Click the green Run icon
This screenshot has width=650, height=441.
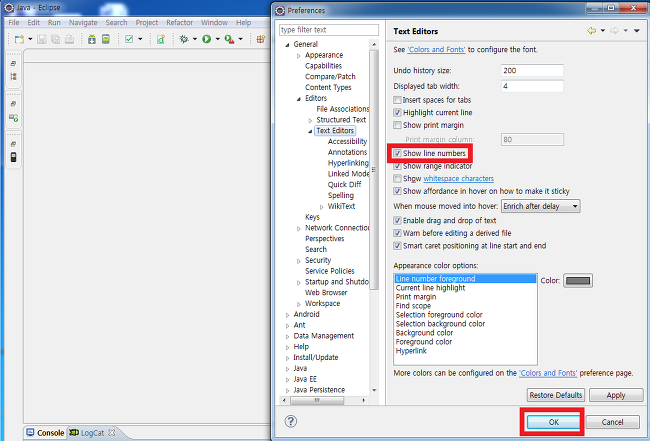click(x=206, y=39)
